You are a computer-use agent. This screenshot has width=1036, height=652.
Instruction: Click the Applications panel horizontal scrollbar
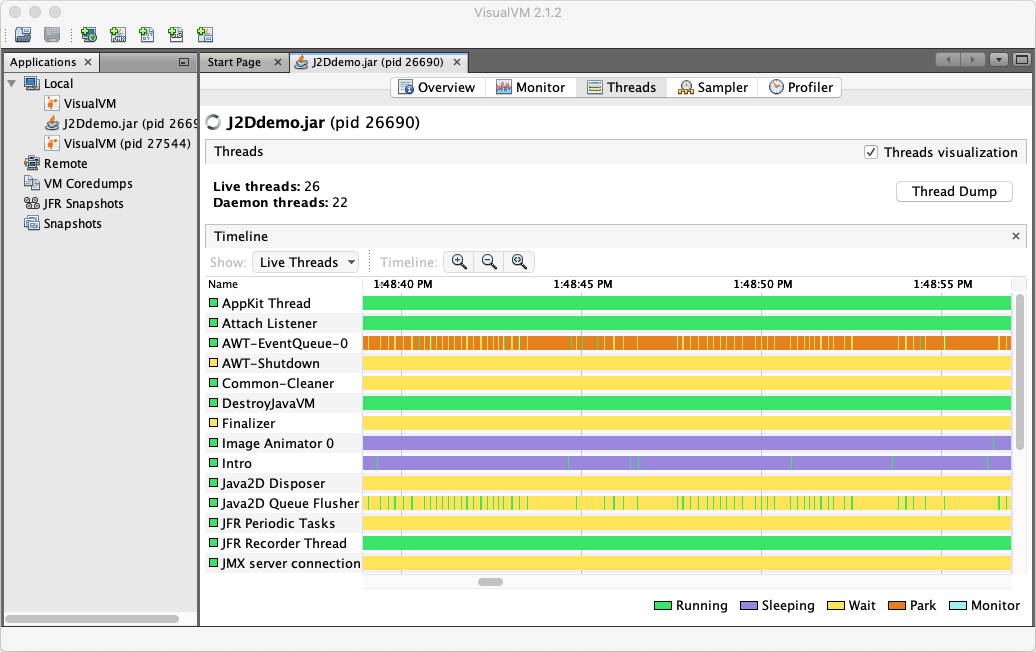(92, 619)
